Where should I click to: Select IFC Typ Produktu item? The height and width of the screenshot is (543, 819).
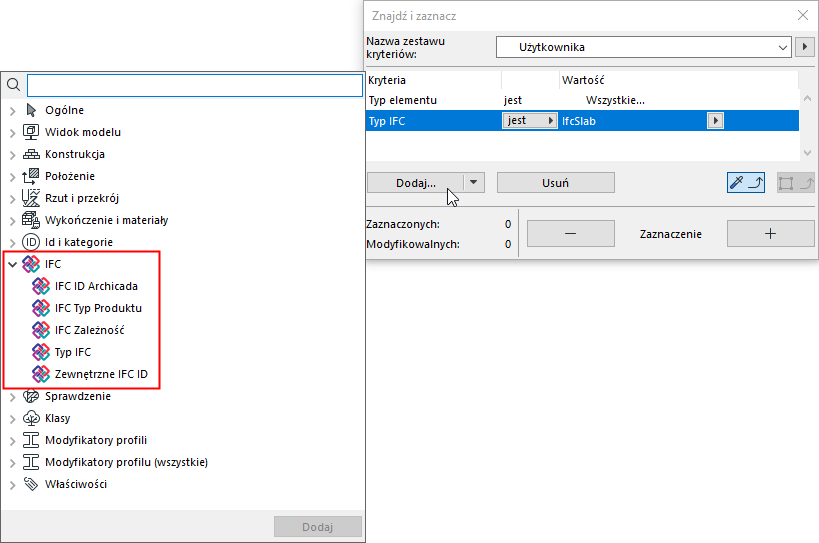pyautogui.click(x=98, y=308)
